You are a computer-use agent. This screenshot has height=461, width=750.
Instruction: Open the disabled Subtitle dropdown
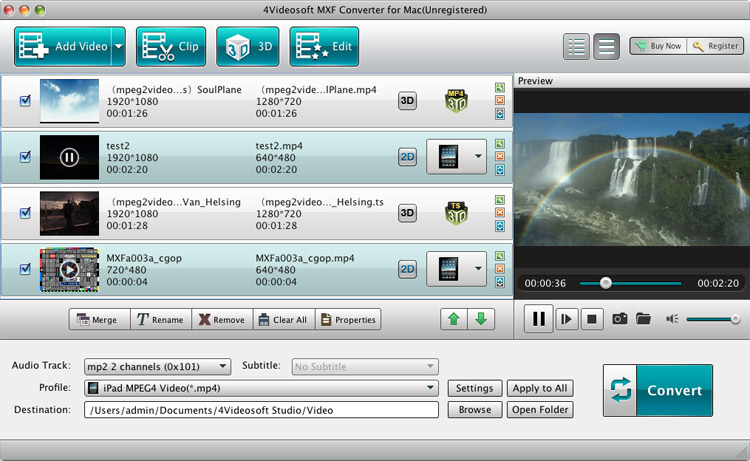coord(365,367)
